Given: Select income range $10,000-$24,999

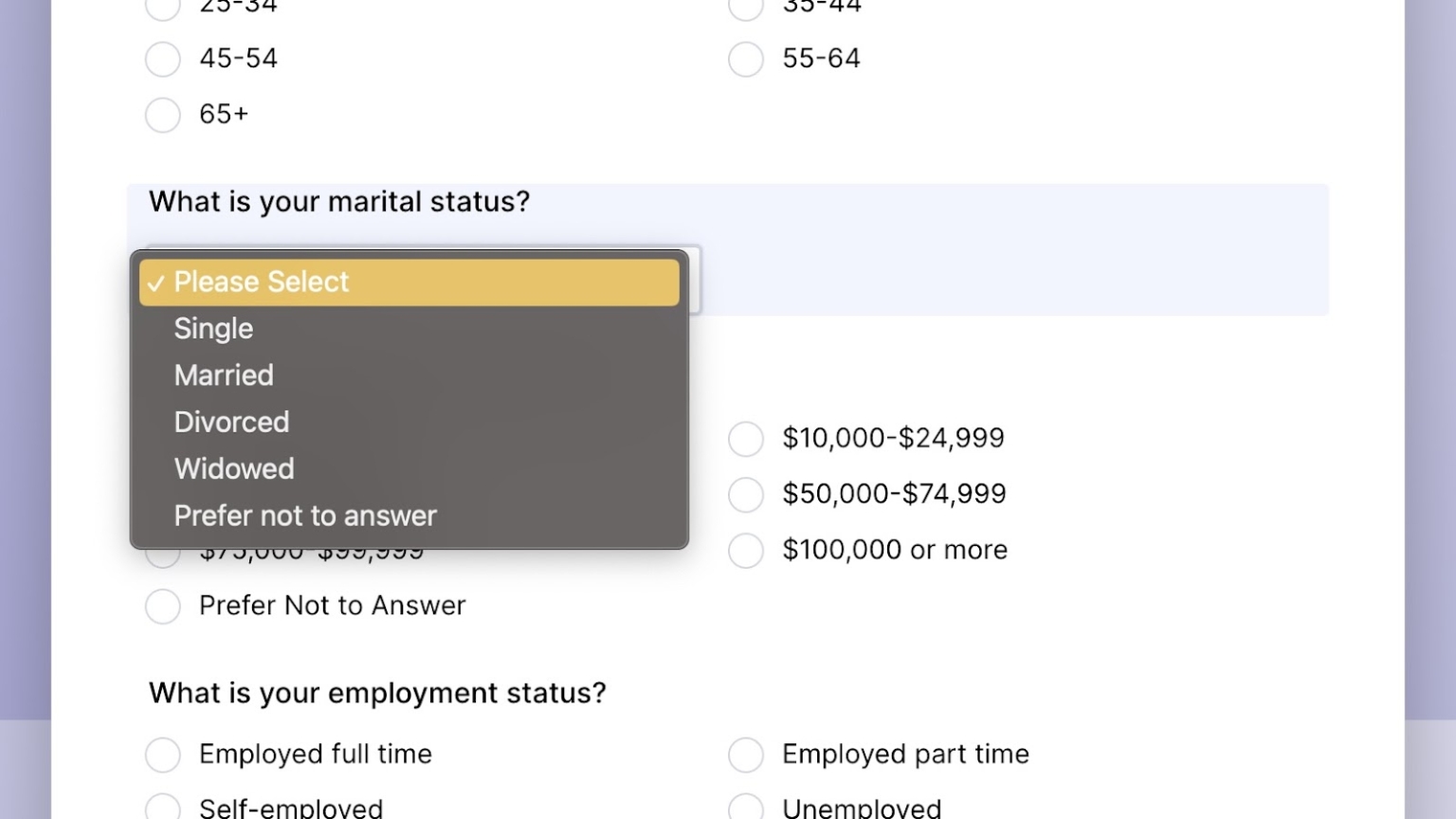Looking at the screenshot, I should [x=745, y=439].
